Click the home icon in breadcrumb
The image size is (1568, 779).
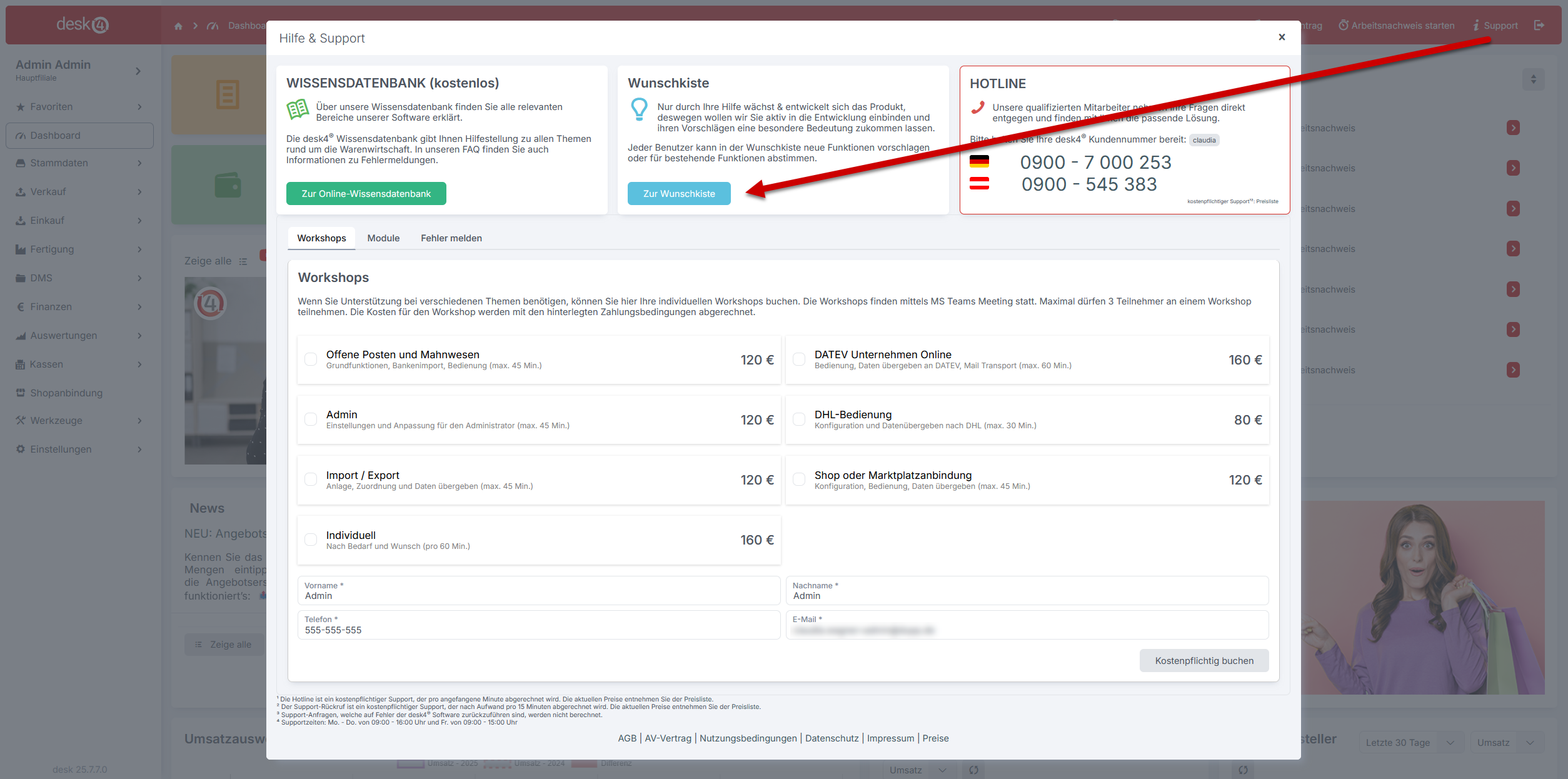pyautogui.click(x=178, y=26)
